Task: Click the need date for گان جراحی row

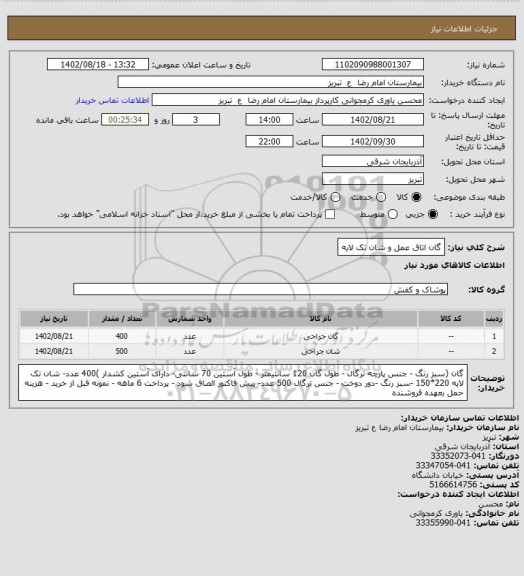Action: (54, 336)
